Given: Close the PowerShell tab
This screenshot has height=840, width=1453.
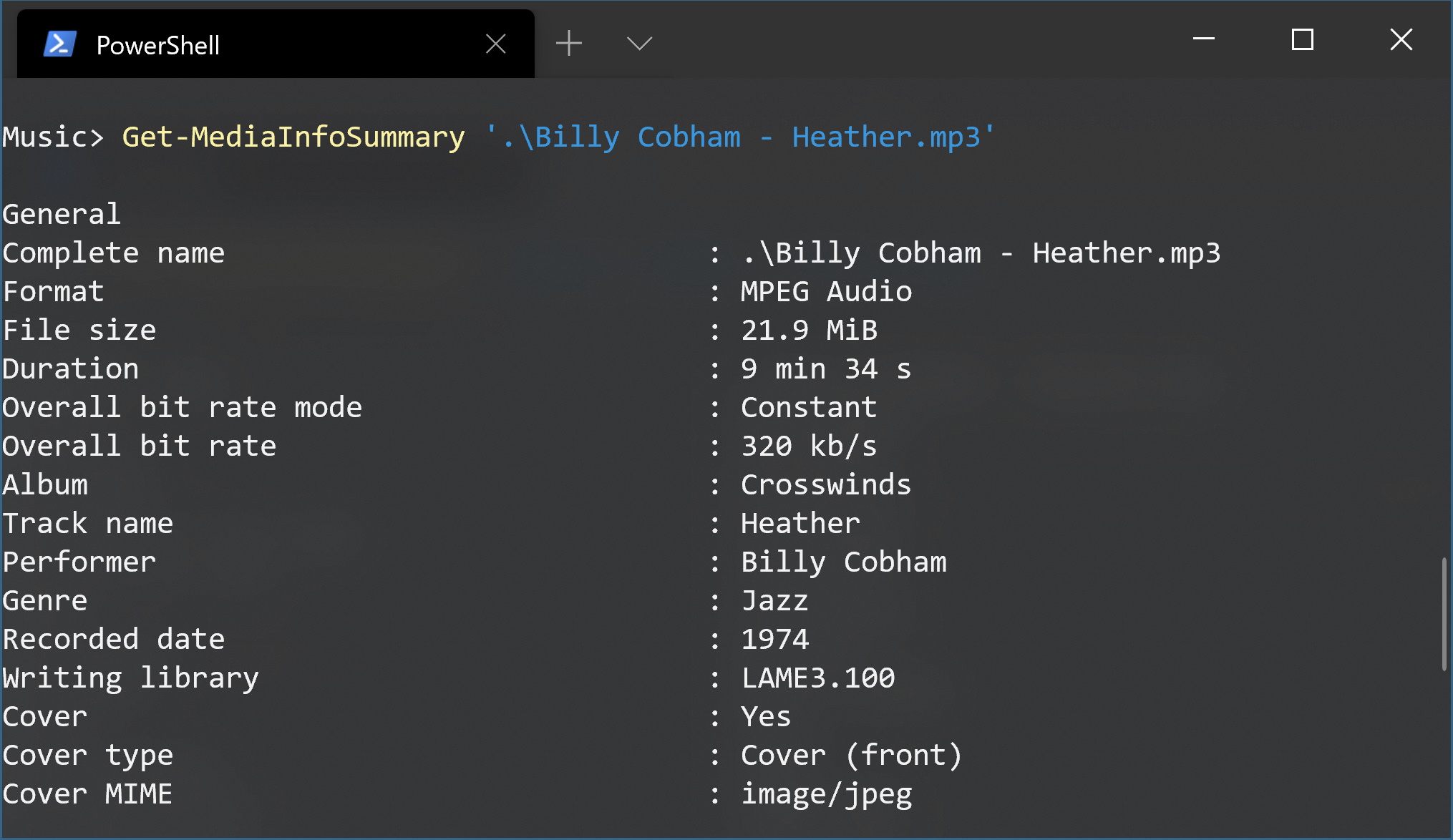Looking at the screenshot, I should pyautogui.click(x=495, y=44).
